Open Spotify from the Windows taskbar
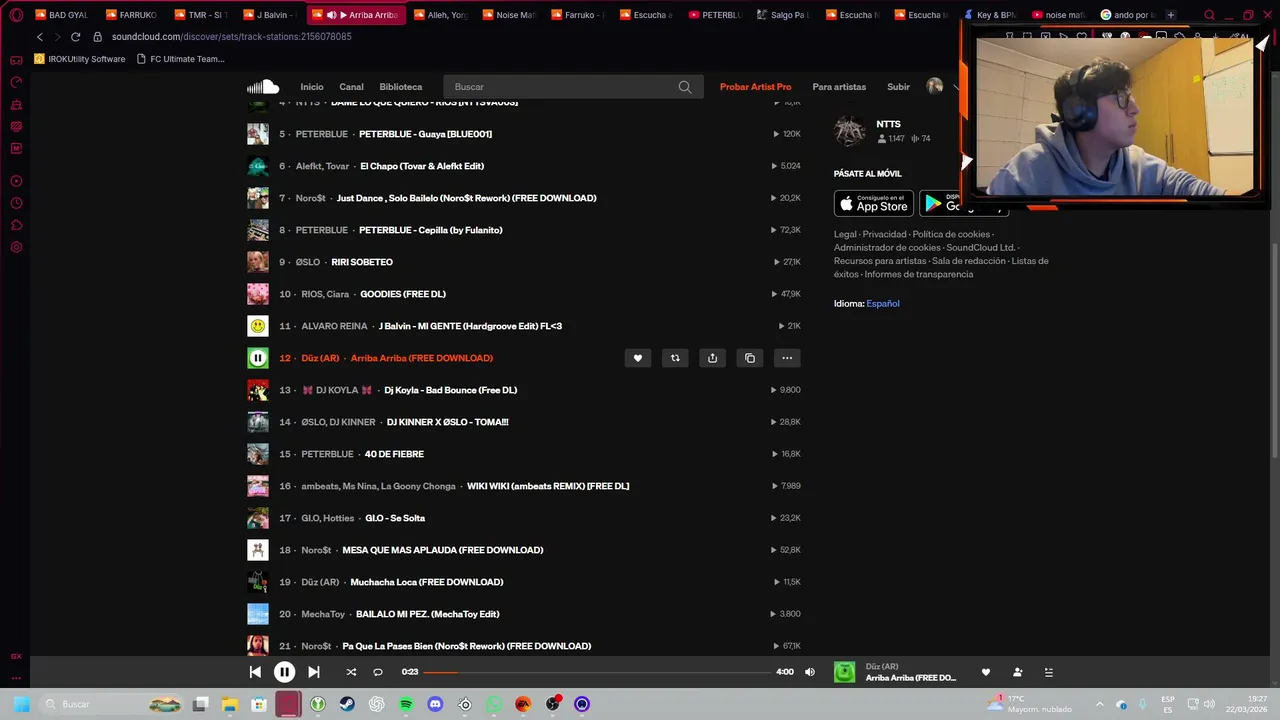1280x720 pixels. pos(406,704)
